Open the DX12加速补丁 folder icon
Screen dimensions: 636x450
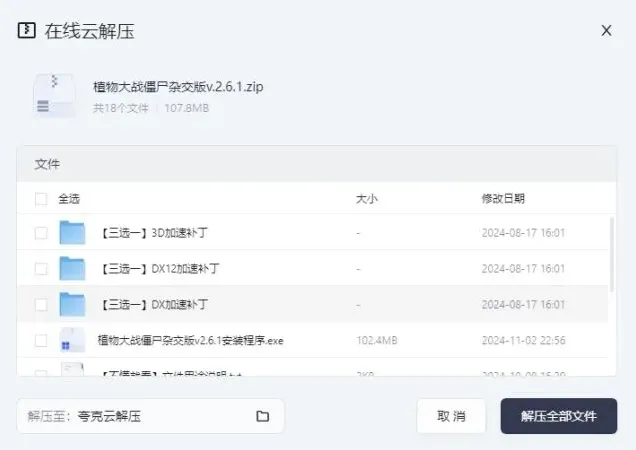coord(72,268)
